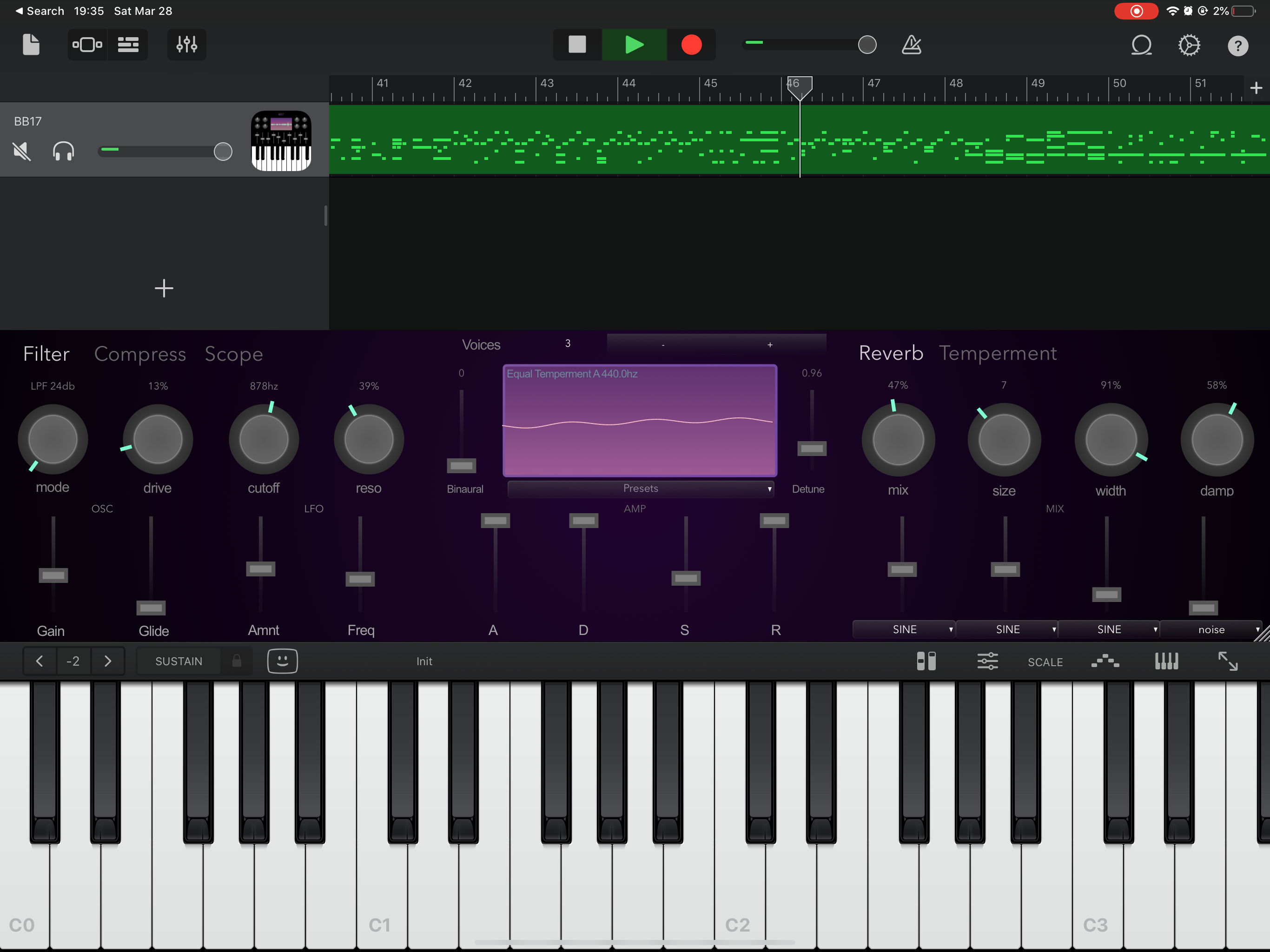
Task: Switch to Reverb tab
Action: [x=891, y=353]
